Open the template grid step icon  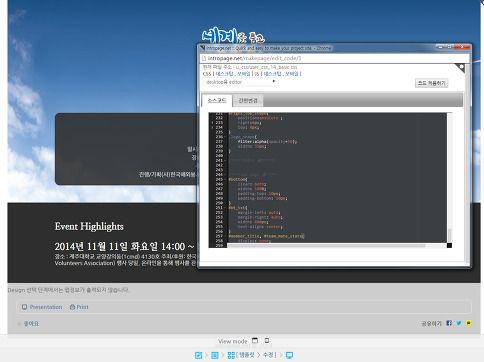(x=231, y=355)
